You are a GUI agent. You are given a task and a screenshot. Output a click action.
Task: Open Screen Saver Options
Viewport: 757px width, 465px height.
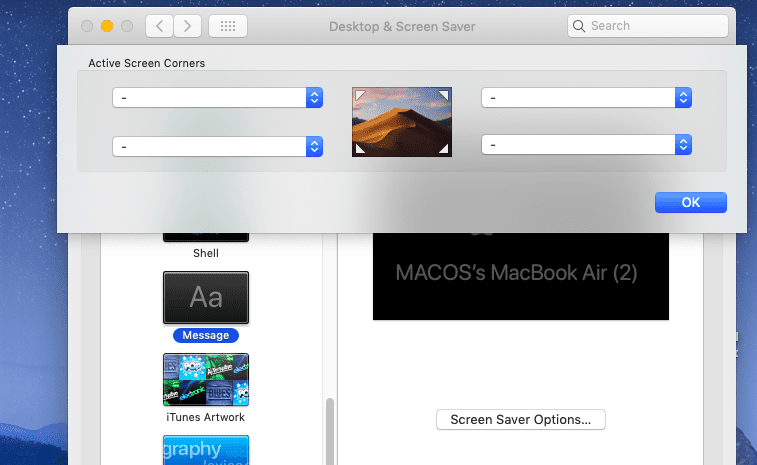(521, 419)
